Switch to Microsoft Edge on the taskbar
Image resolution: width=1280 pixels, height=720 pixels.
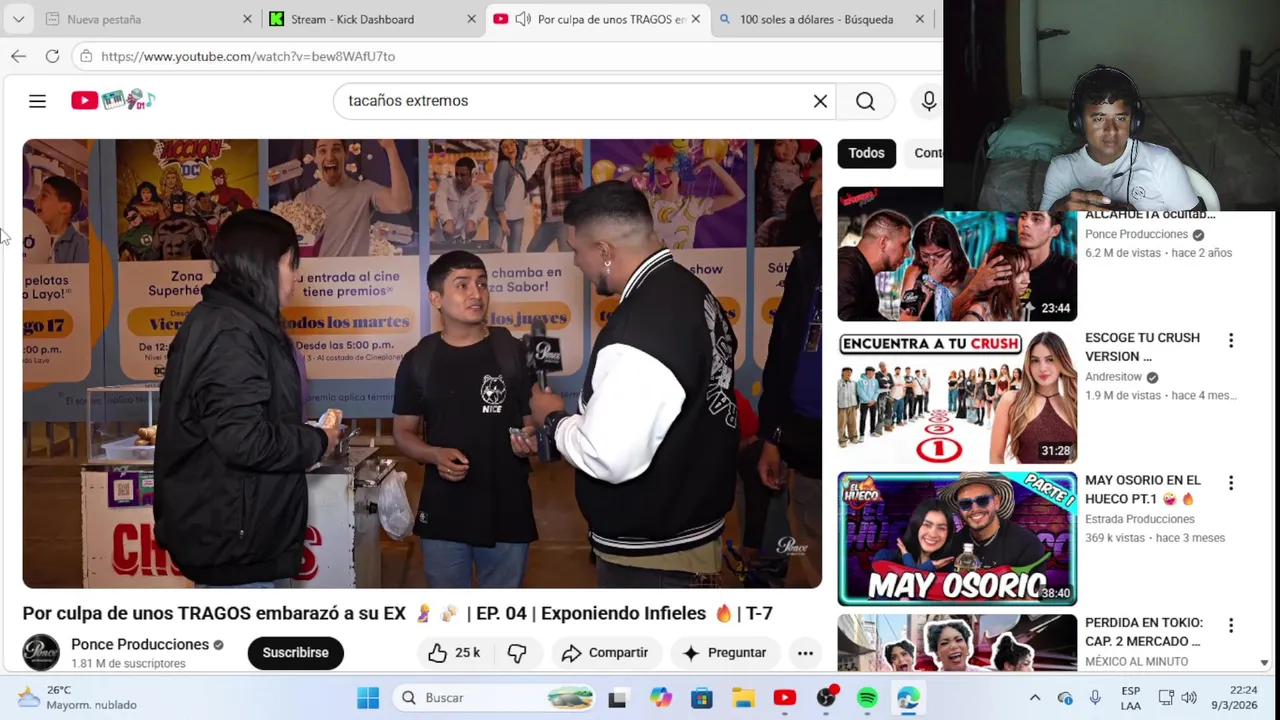pyautogui.click(x=908, y=698)
